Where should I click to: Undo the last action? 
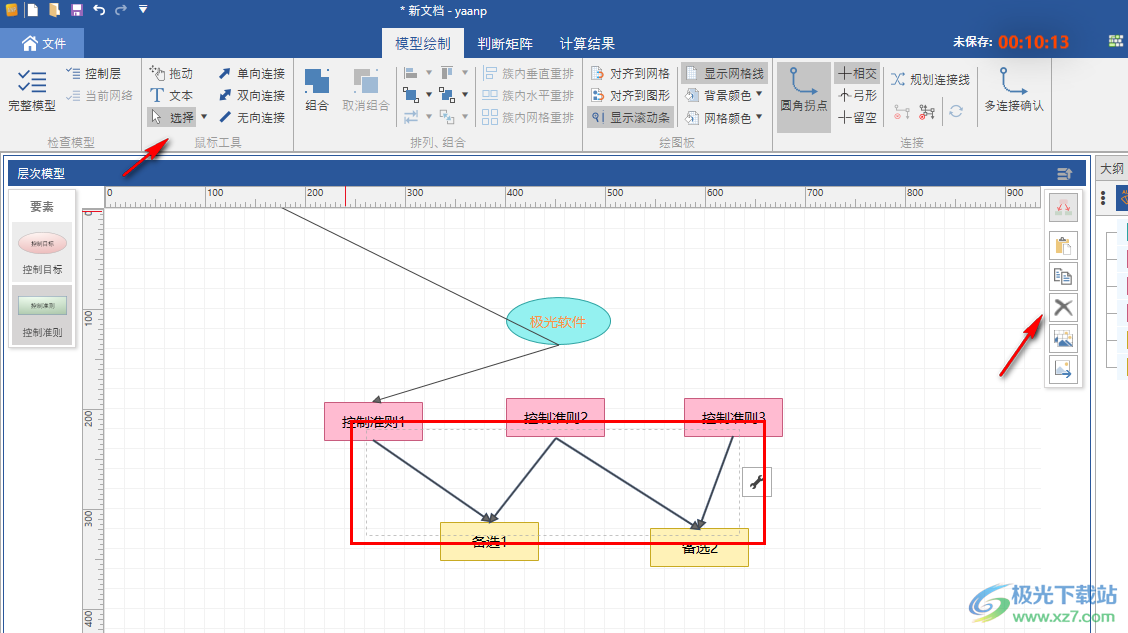[x=99, y=10]
